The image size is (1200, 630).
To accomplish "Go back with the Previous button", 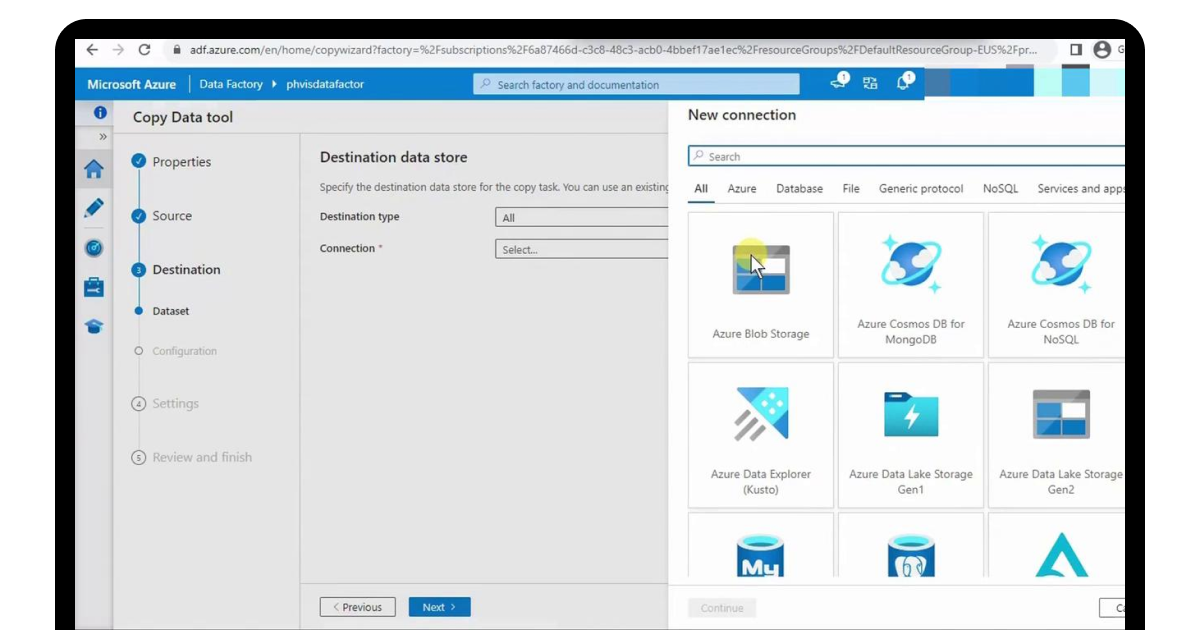I will point(357,607).
